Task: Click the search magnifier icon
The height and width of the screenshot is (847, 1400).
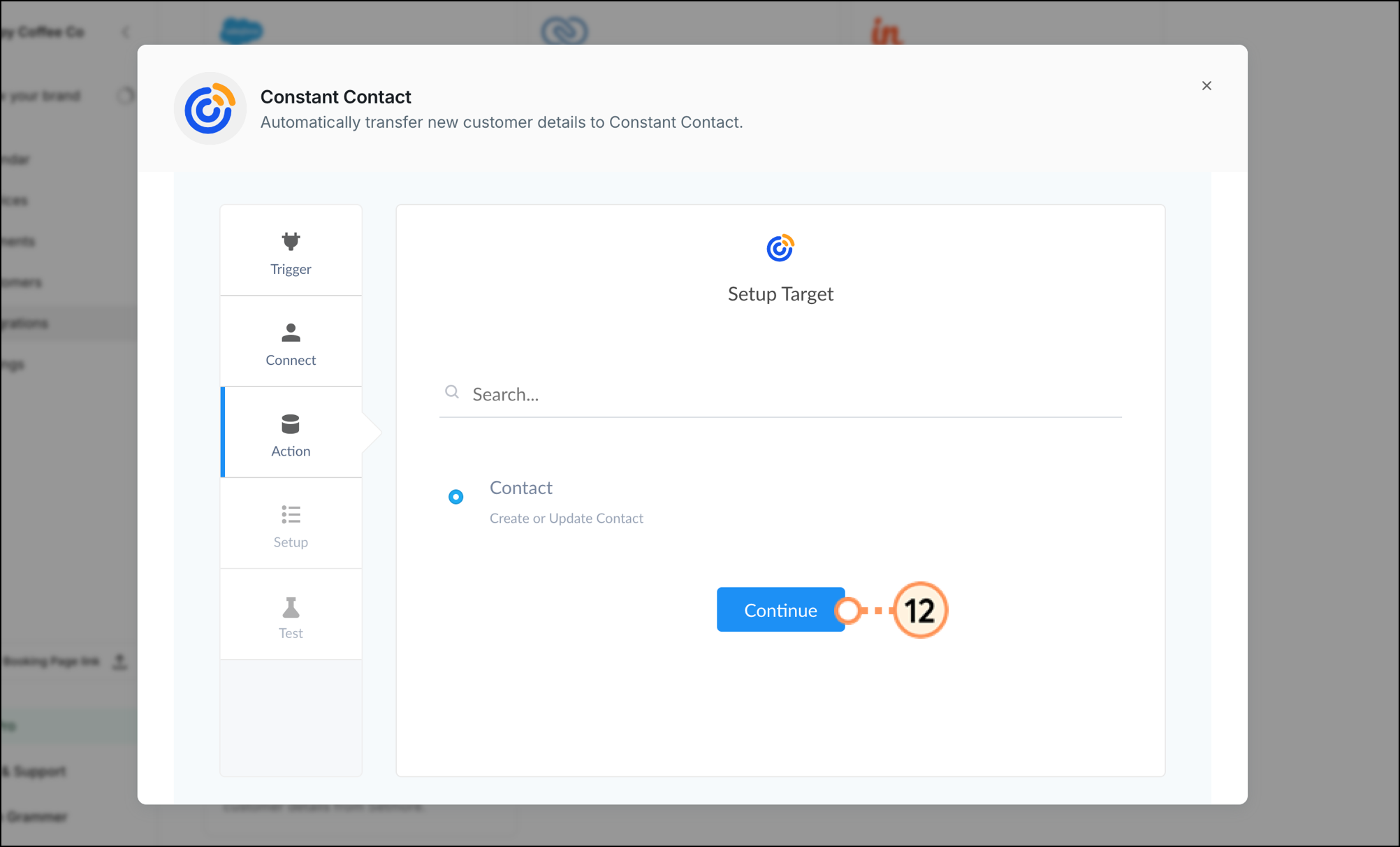Action: 452,392
